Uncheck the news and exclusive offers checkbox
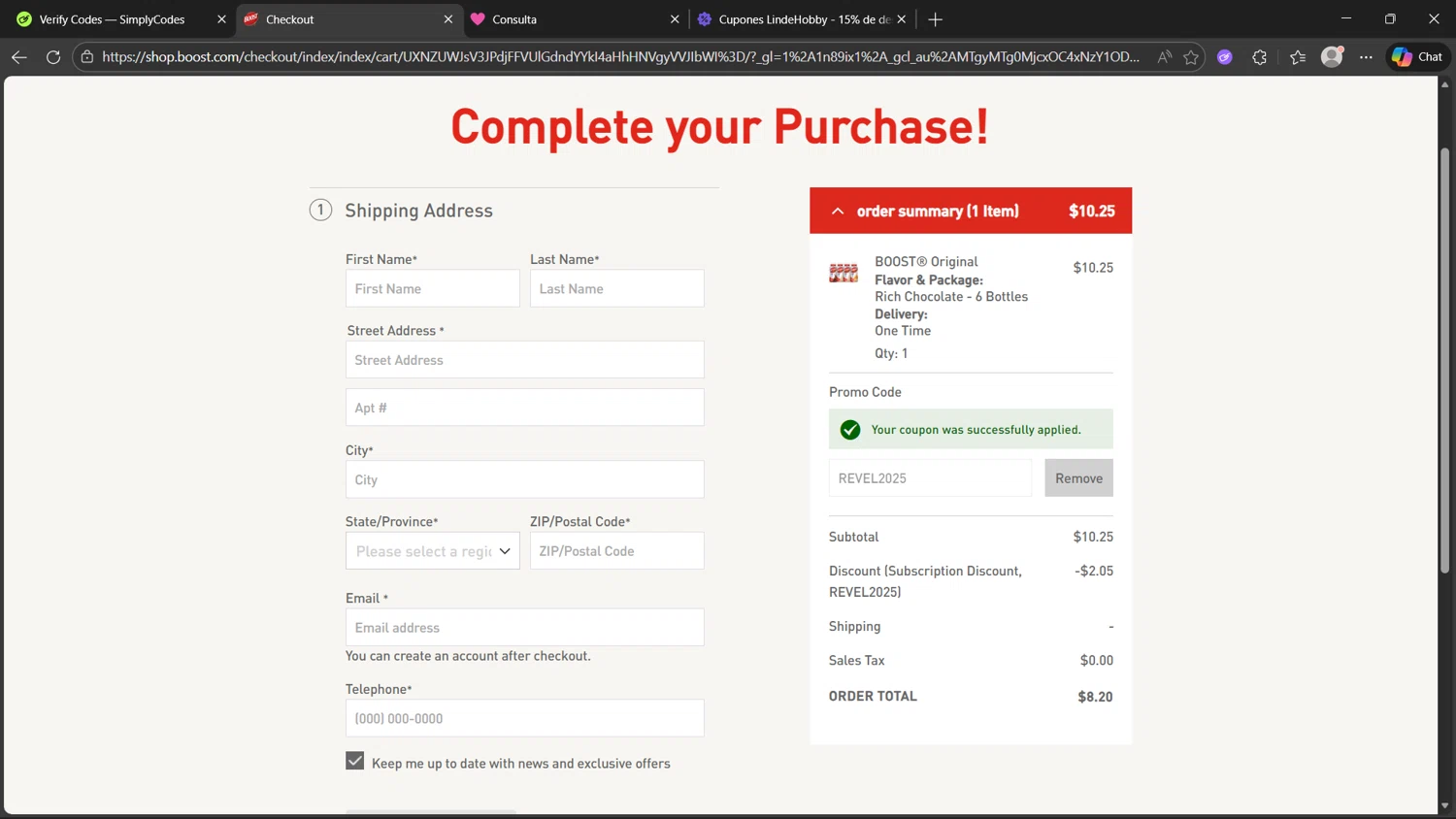Viewport: 1456px width, 819px height. click(355, 762)
